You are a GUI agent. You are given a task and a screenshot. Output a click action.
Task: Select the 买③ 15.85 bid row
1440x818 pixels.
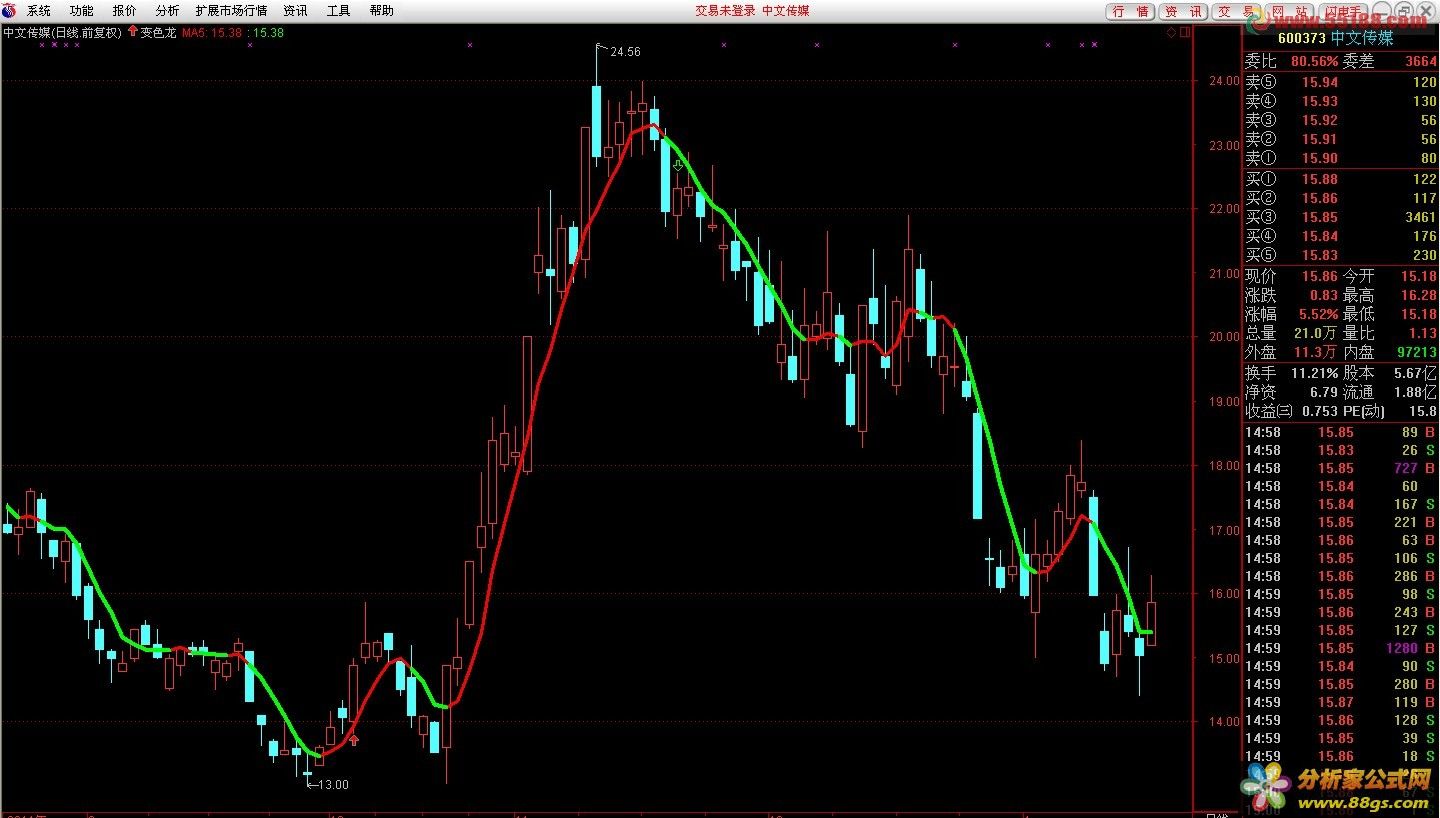coord(1340,217)
